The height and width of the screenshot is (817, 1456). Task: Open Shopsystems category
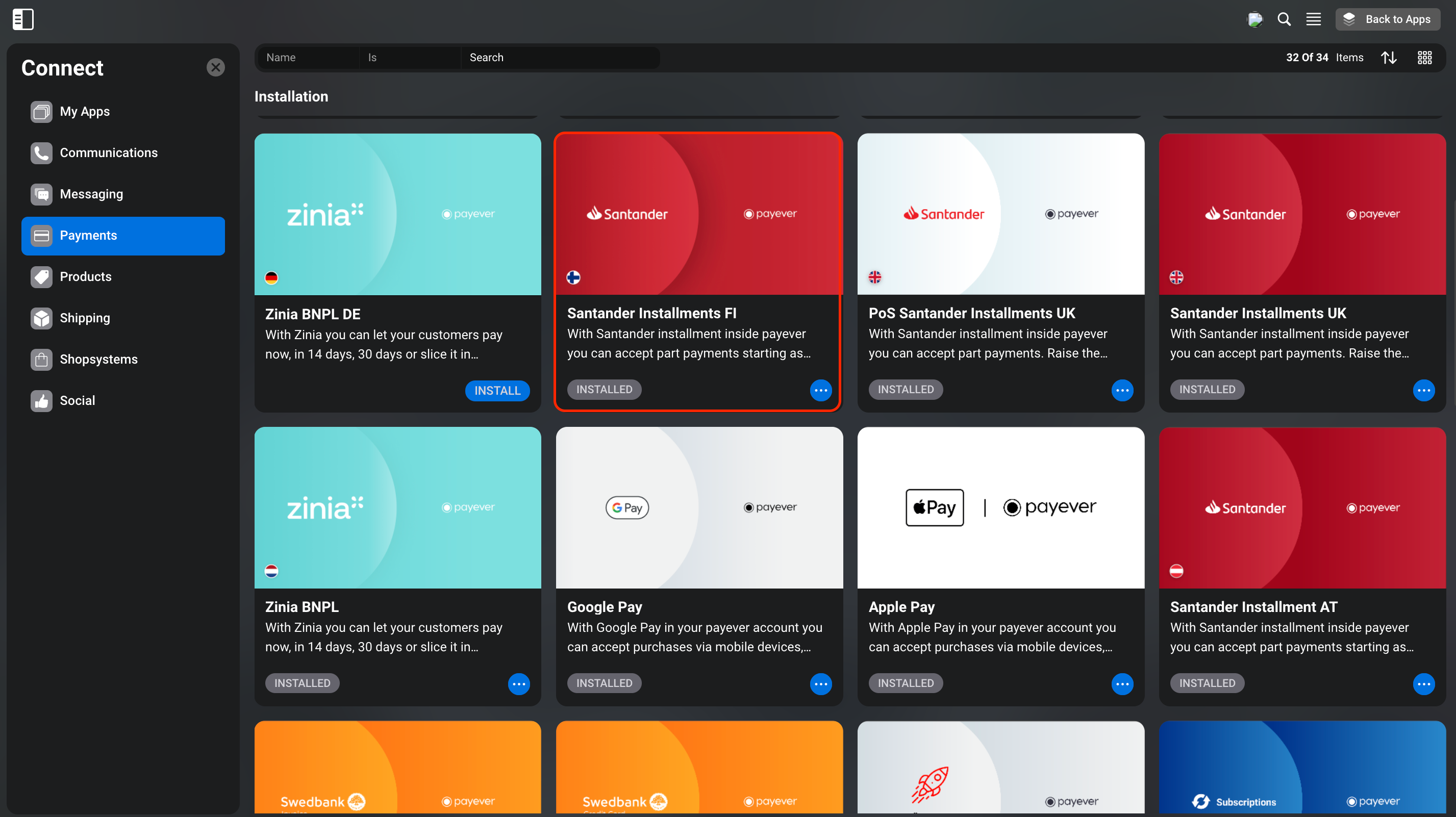[x=123, y=360]
